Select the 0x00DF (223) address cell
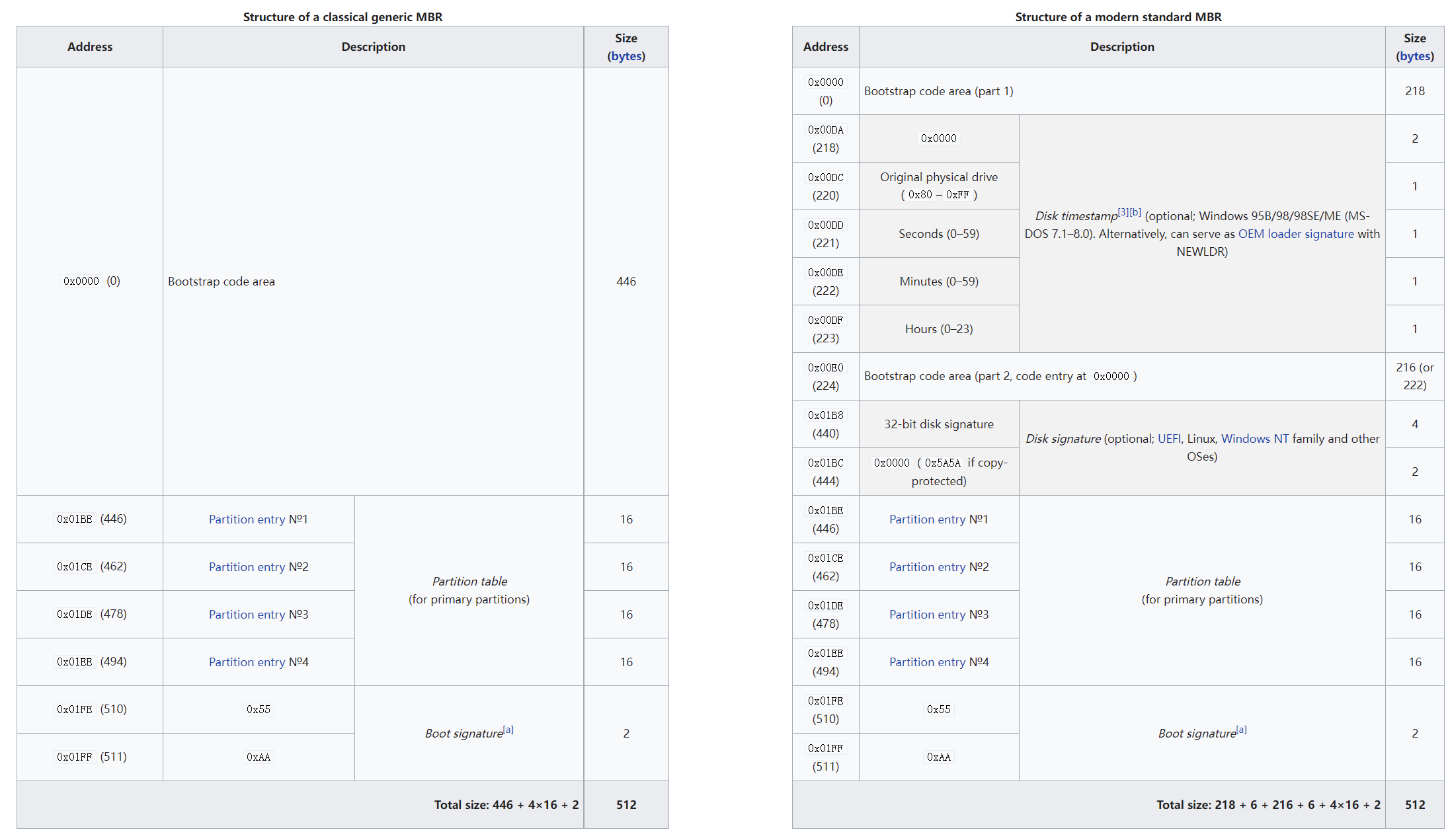Viewport: 1450px width, 840px height. [x=826, y=329]
